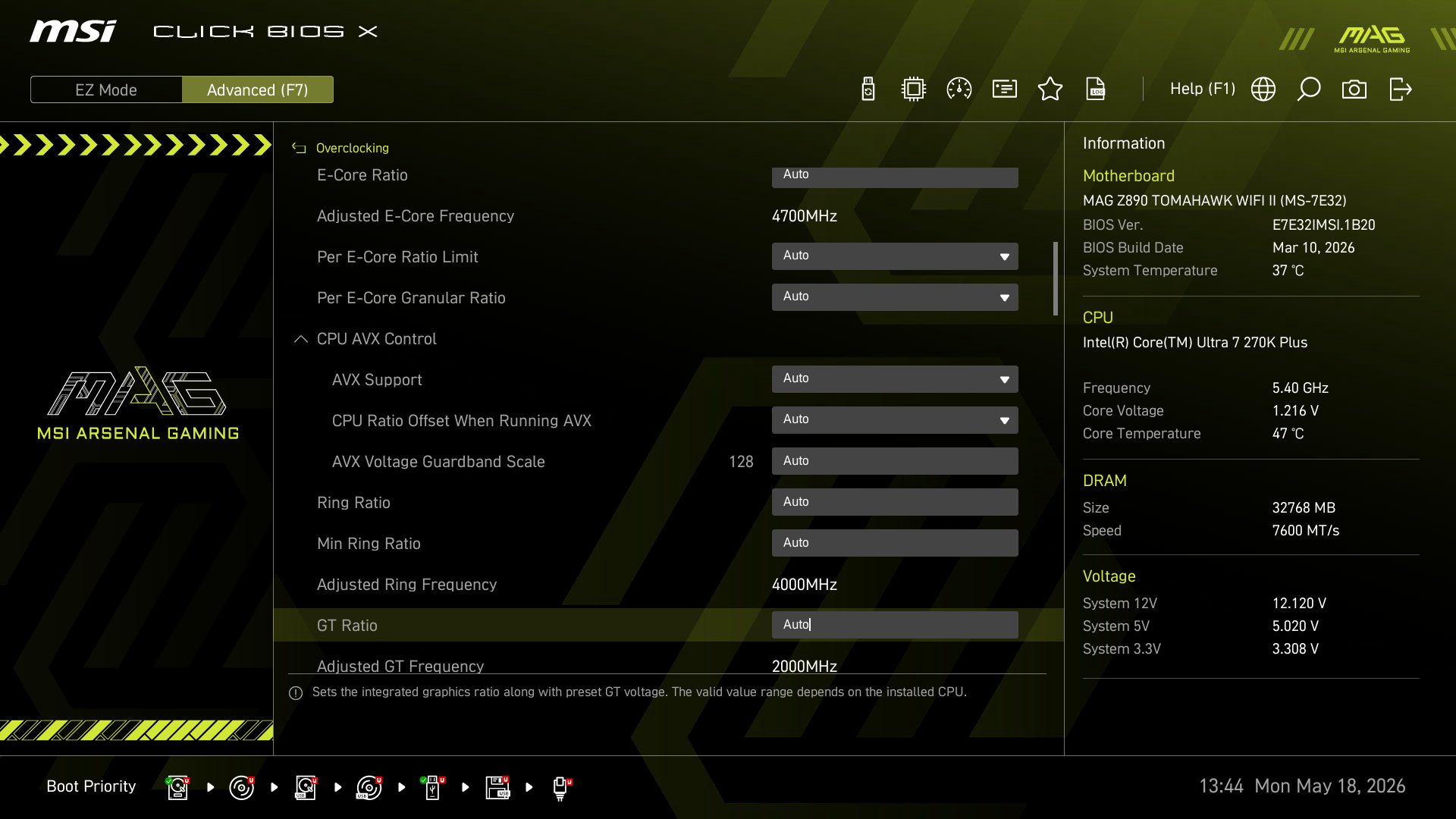
Task: Click the BIOS version E7E32IMSI.1B20 value
Action: (1323, 225)
